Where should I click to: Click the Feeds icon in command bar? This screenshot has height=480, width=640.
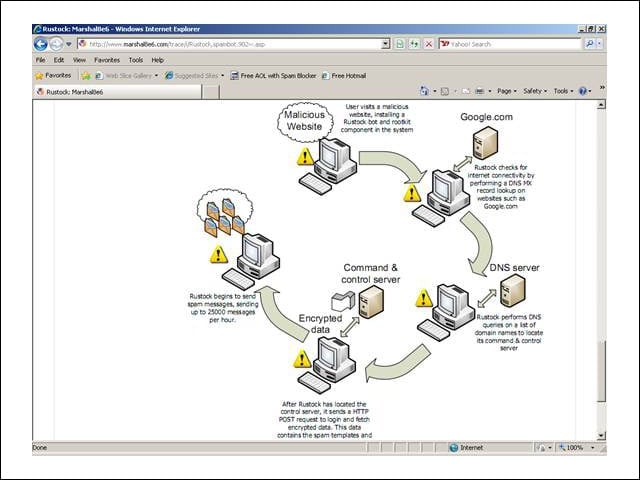point(445,91)
